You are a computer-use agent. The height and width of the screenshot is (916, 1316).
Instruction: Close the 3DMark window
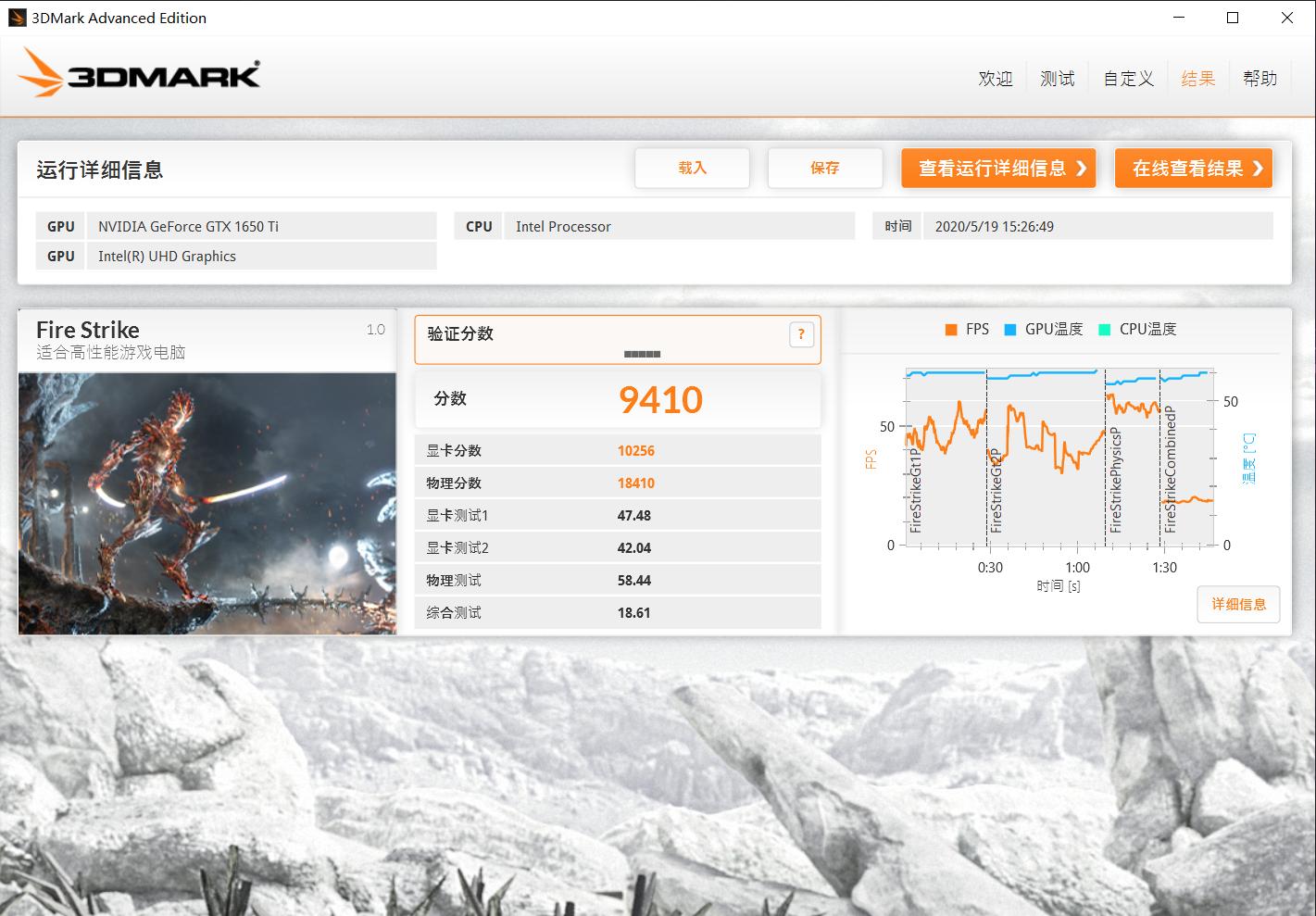point(1287,18)
